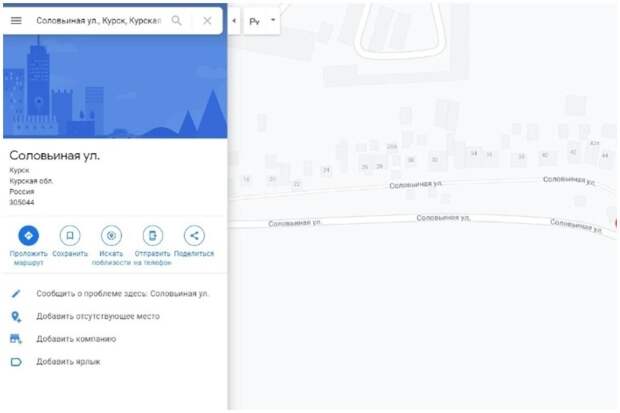Click the postal code 305044
Viewport: 620px width, 413px height.
pyautogui.click(x=22, y=202)
